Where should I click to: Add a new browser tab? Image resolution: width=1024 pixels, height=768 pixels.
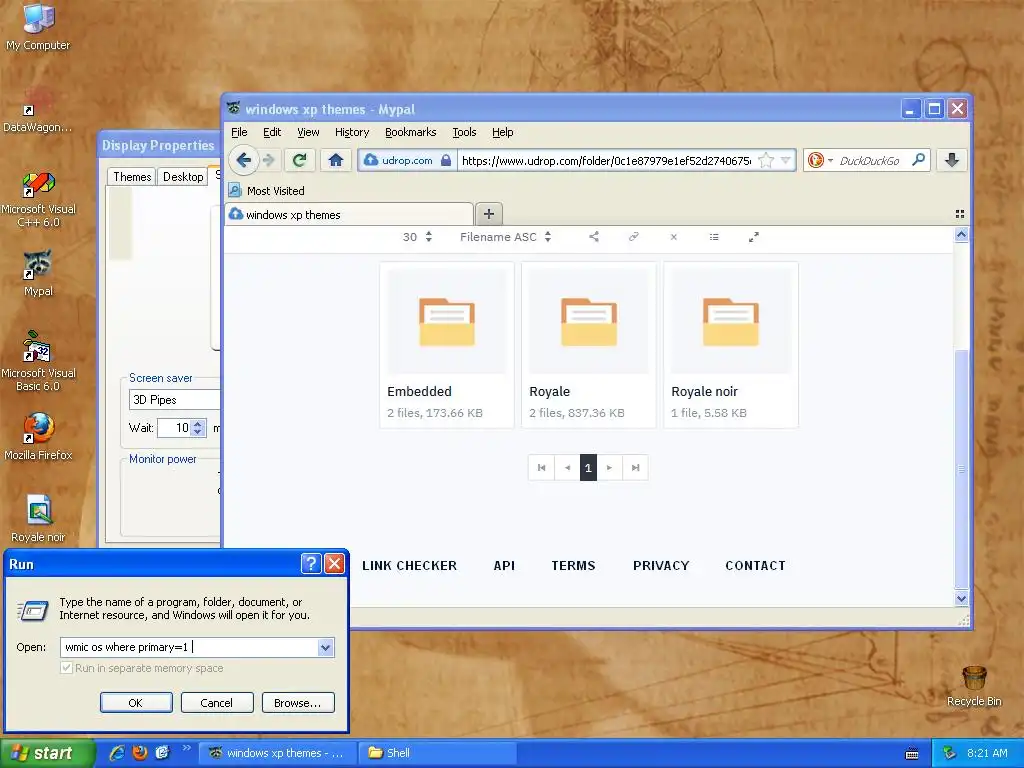[x=488, y=214]
